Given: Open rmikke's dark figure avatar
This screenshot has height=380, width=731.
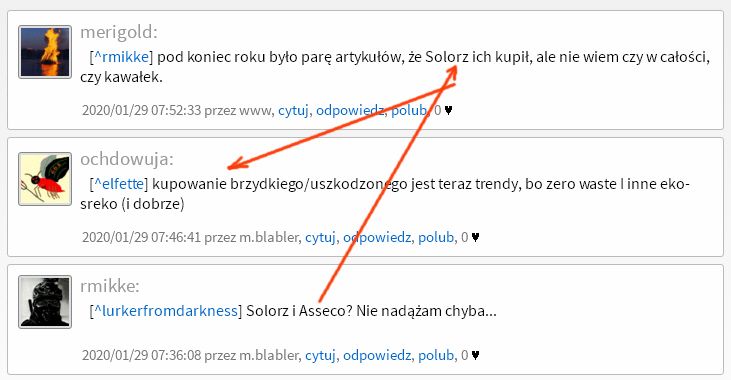Looking at the screenshot, I should [x=45, y=302].
